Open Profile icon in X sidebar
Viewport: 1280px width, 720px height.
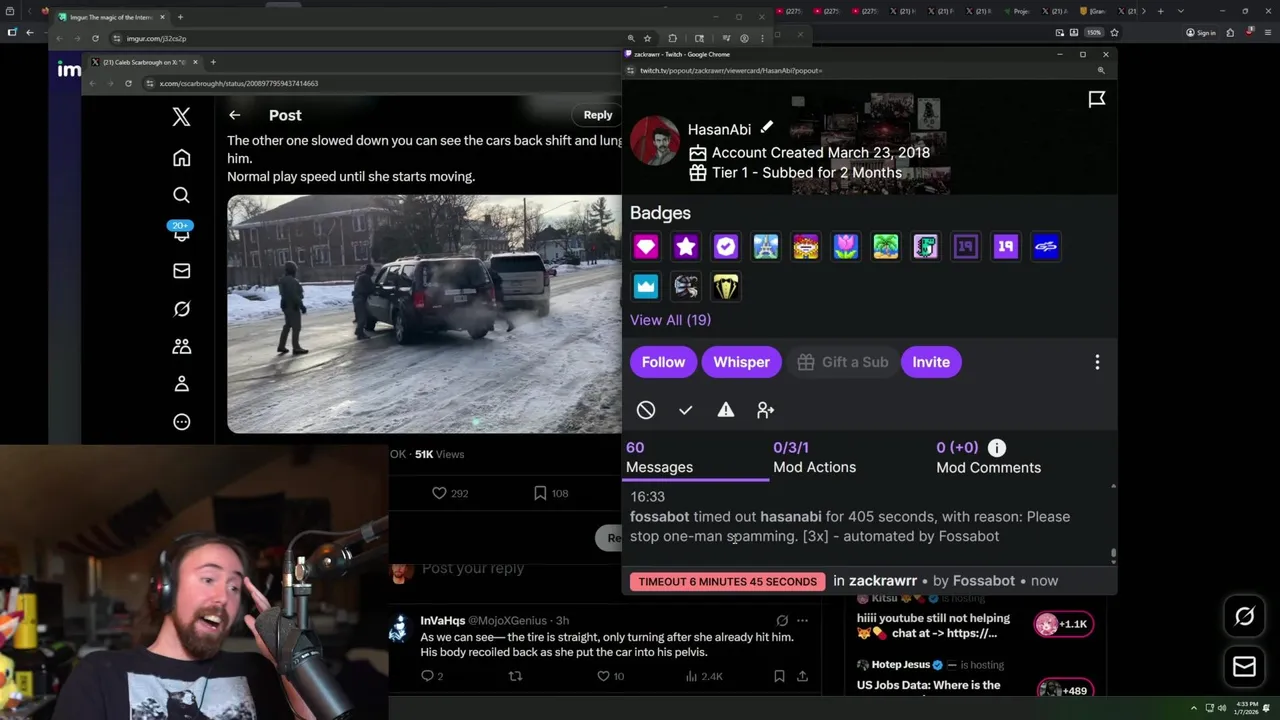click(181, 384)
